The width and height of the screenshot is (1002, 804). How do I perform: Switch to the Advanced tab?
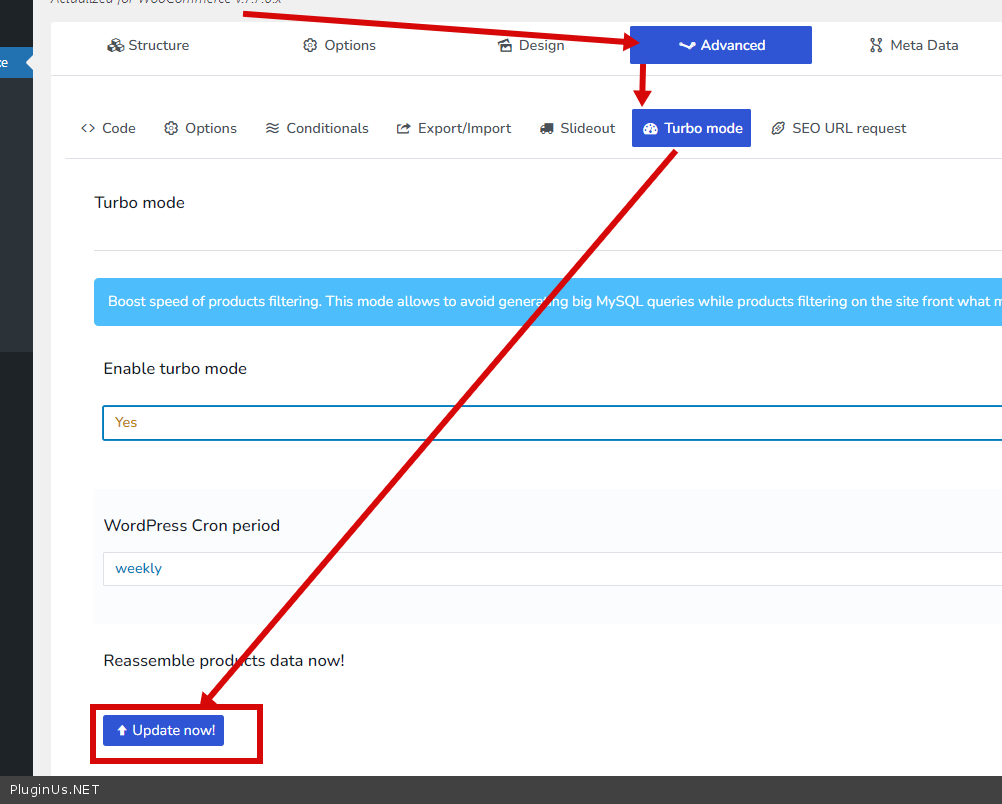tap(720, 45)
